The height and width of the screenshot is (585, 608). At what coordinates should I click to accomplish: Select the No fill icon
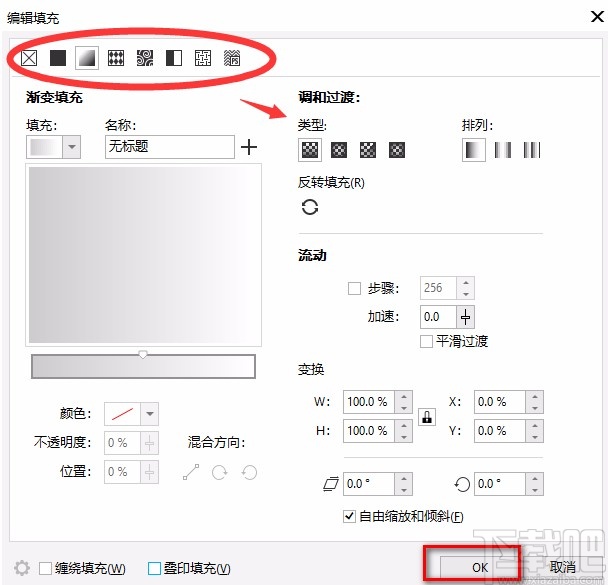click(29, 58)
